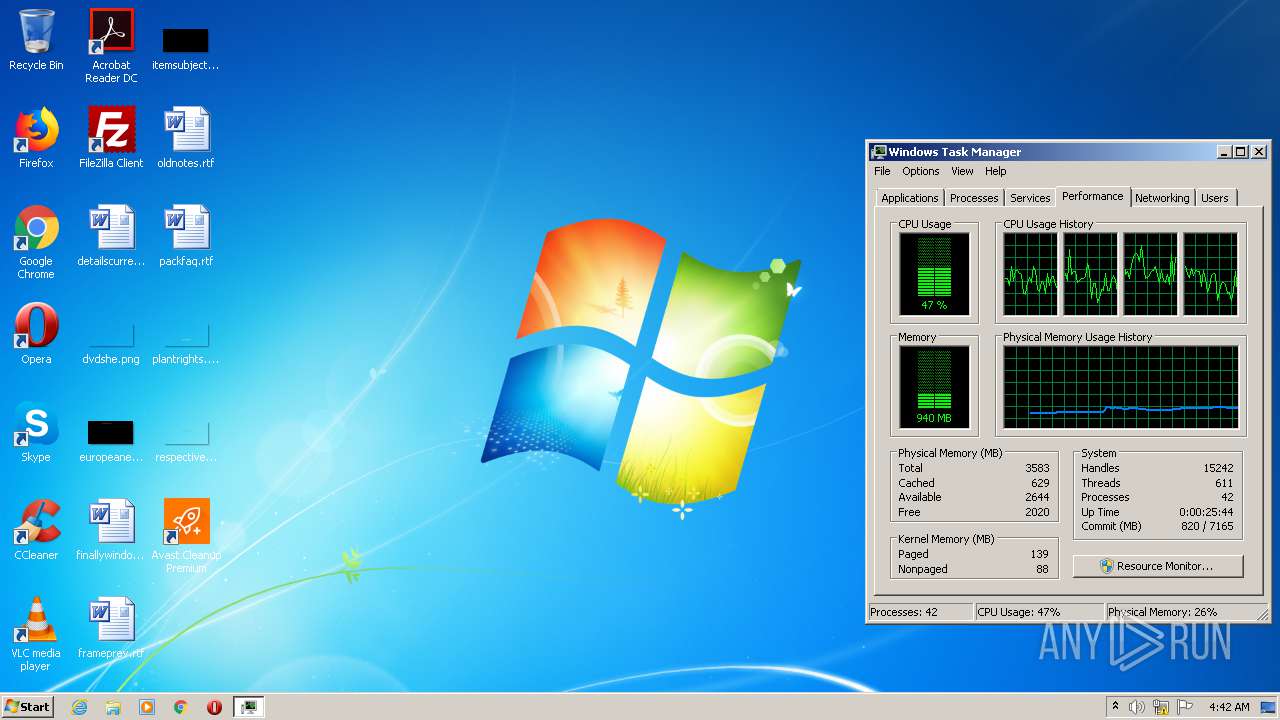Launch VLC media player shortcut
This screenshot has height=720, width=1280.
tap(36, 633)
